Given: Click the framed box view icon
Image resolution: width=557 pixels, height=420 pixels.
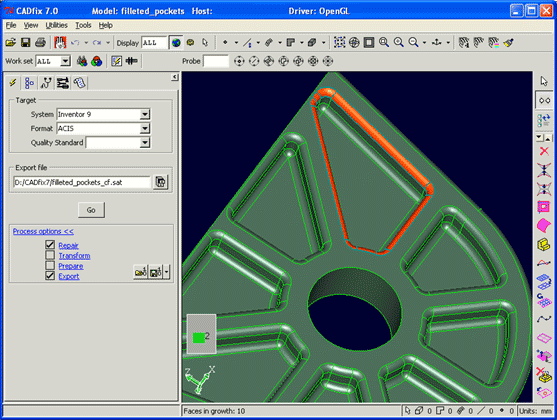Looking at the screenshot, I should [x=369, y=43].
